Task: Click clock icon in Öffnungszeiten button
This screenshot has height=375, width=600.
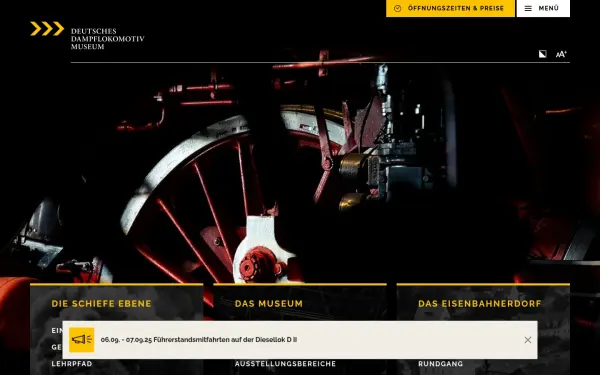Action: pos(398,8)
